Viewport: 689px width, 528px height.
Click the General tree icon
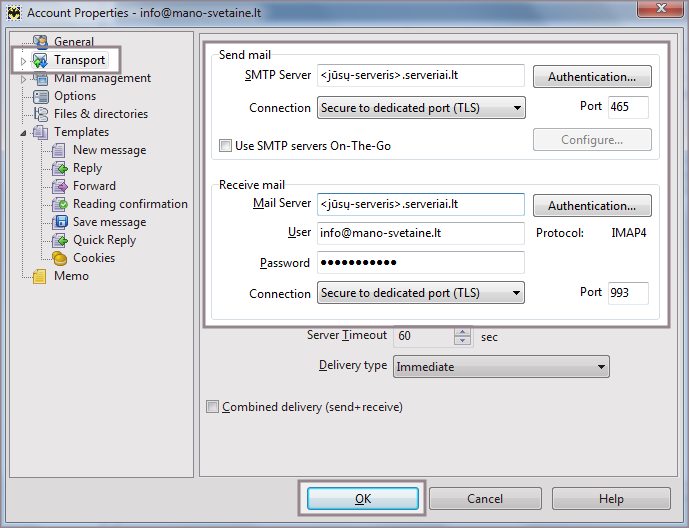click(41, 42)
